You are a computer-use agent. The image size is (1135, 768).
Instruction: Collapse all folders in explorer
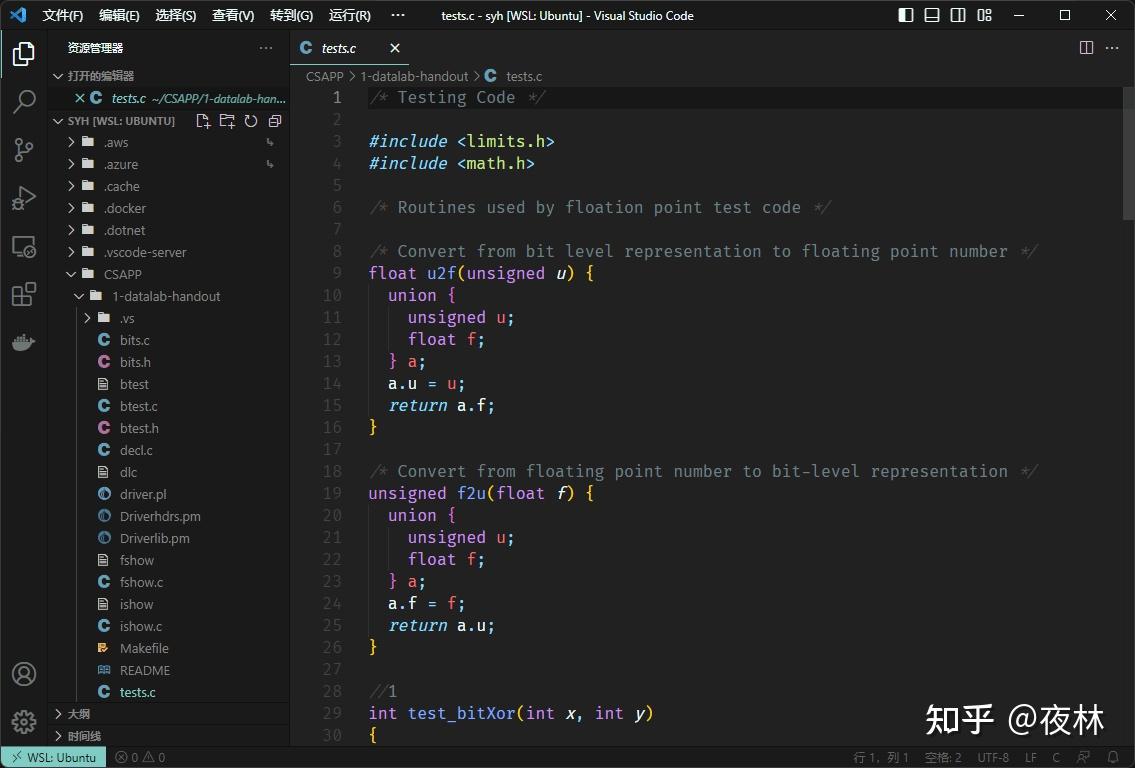pos(275,121)
